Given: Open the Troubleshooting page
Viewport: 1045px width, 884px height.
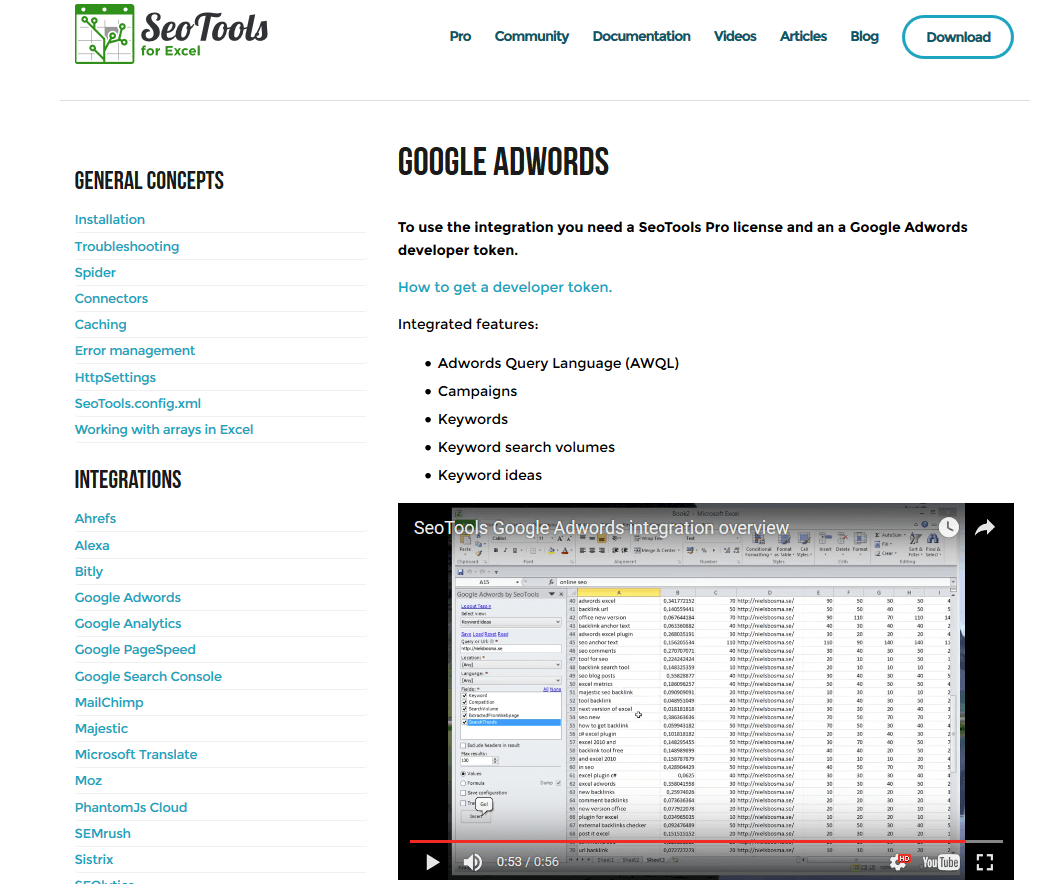Looking at the screenshot, I should 127,246.
